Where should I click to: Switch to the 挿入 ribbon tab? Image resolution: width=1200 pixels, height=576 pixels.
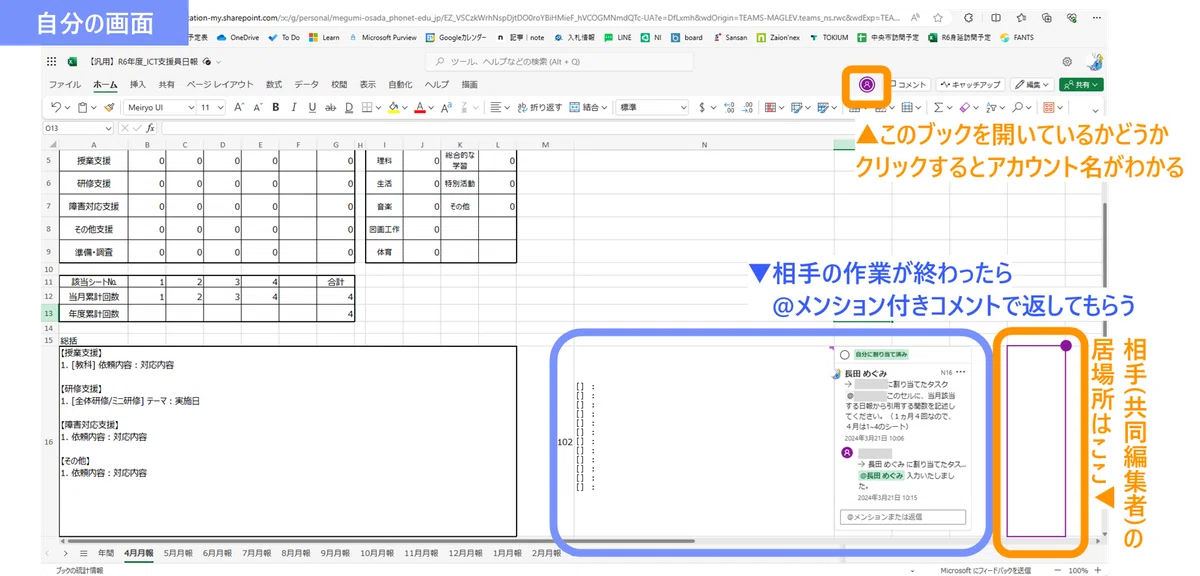click(138, 85)
